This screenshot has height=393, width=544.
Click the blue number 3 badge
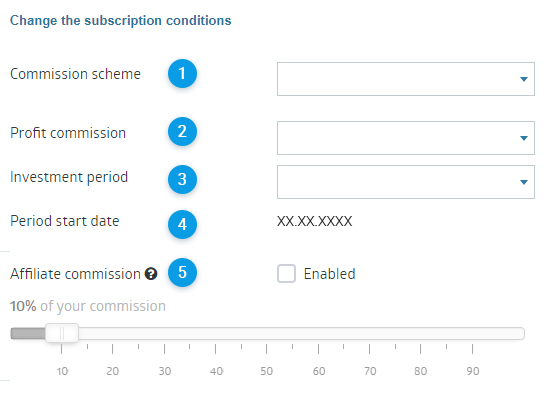point(182,179)
